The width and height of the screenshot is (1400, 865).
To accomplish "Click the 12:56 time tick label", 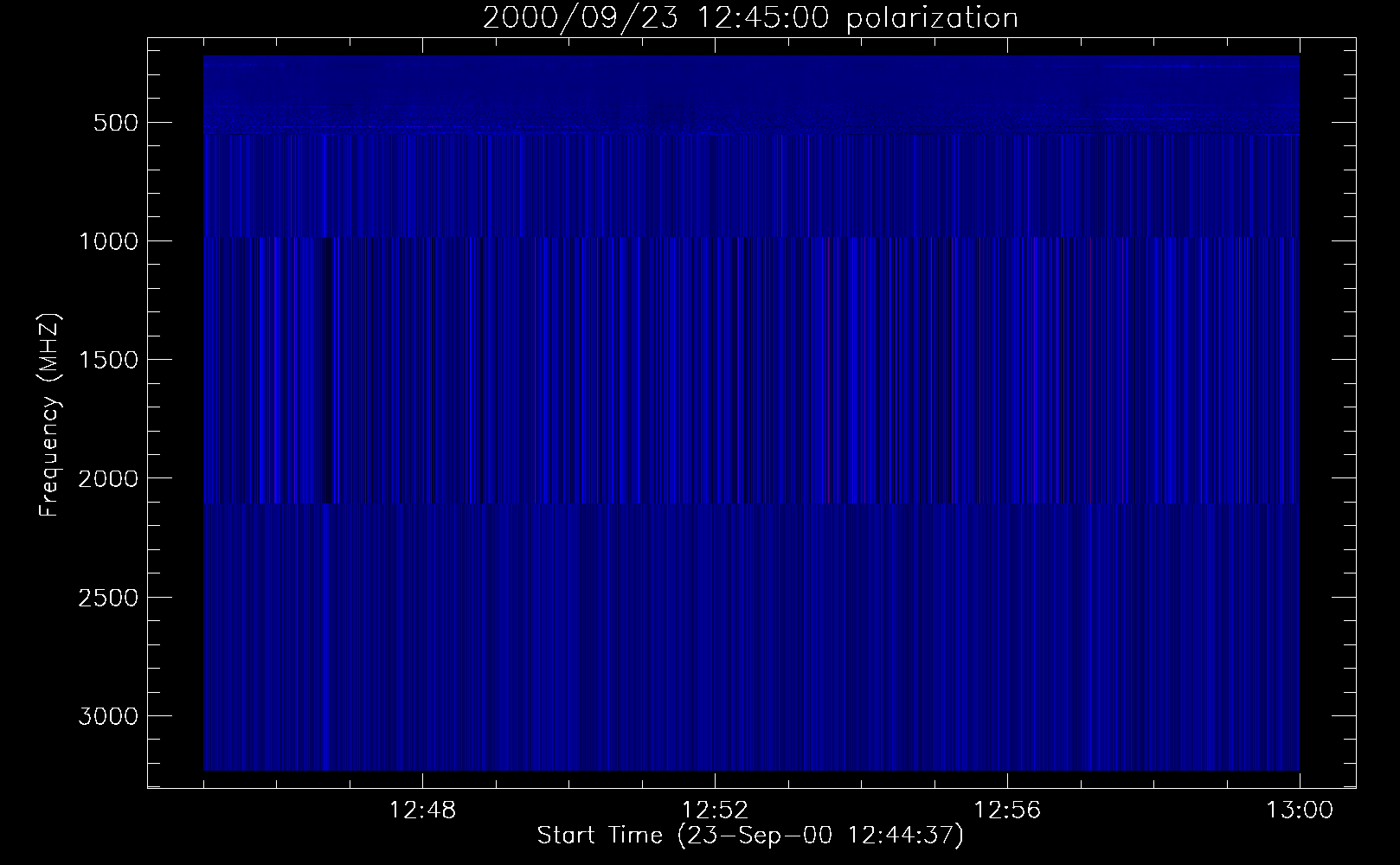I will 1007,811.
